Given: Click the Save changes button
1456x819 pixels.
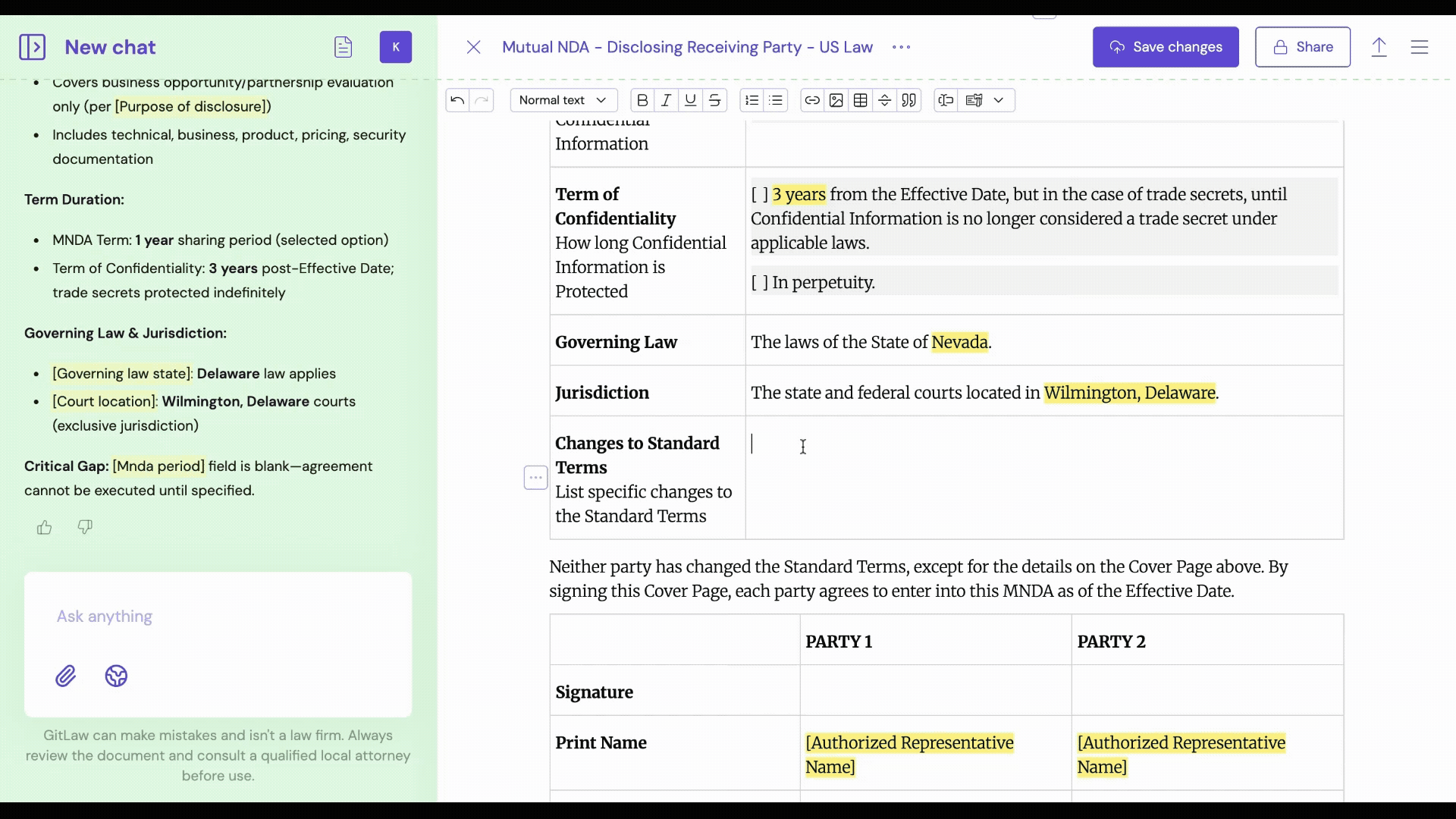Looking at the screenshot, I should point(1166,47).
